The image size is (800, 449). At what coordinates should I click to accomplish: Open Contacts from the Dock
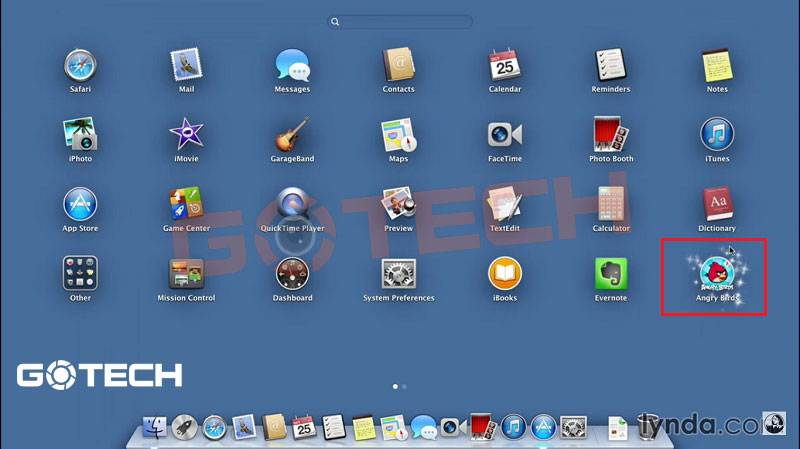click(274, 427)
